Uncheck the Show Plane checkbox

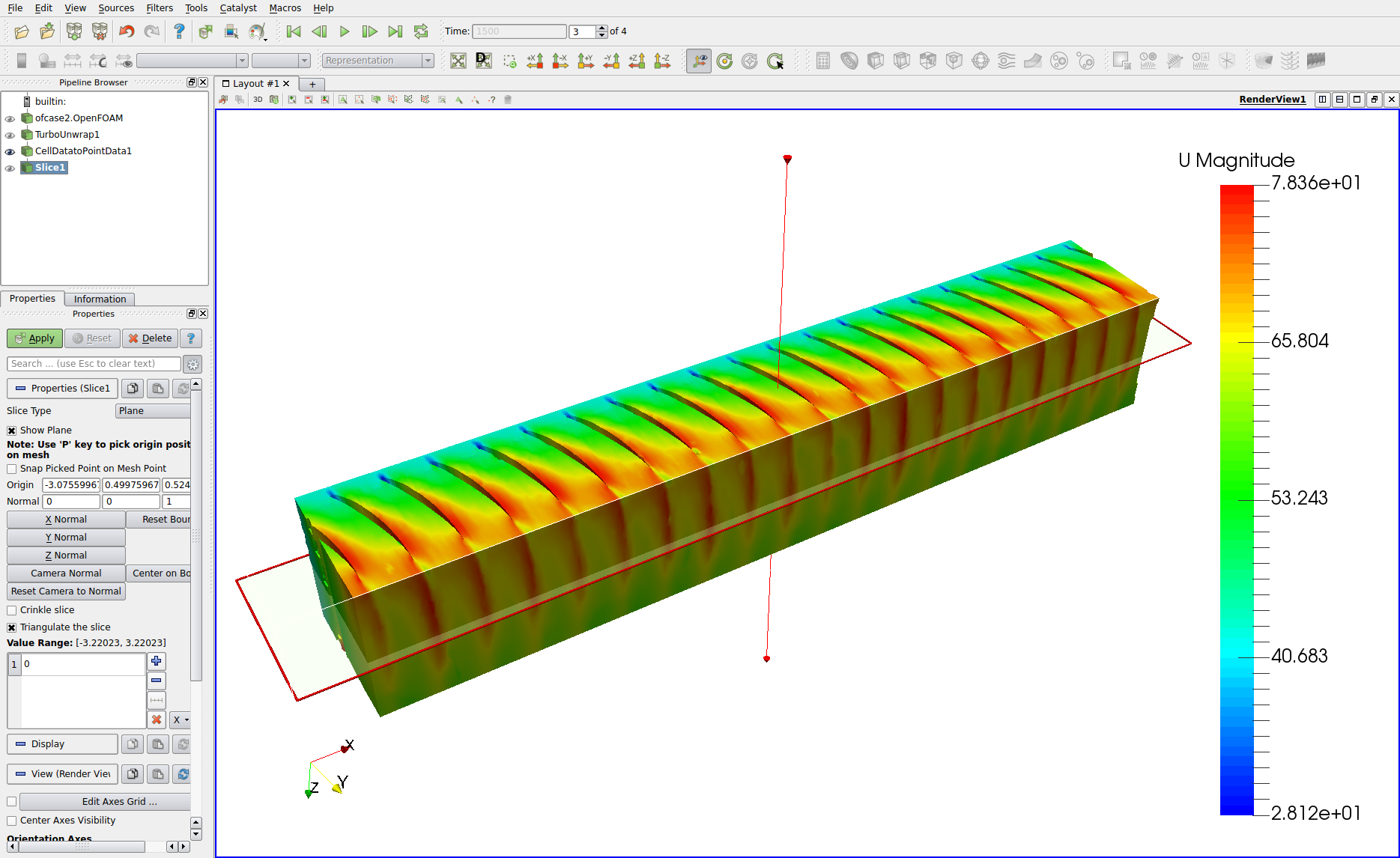coord(12,430)
